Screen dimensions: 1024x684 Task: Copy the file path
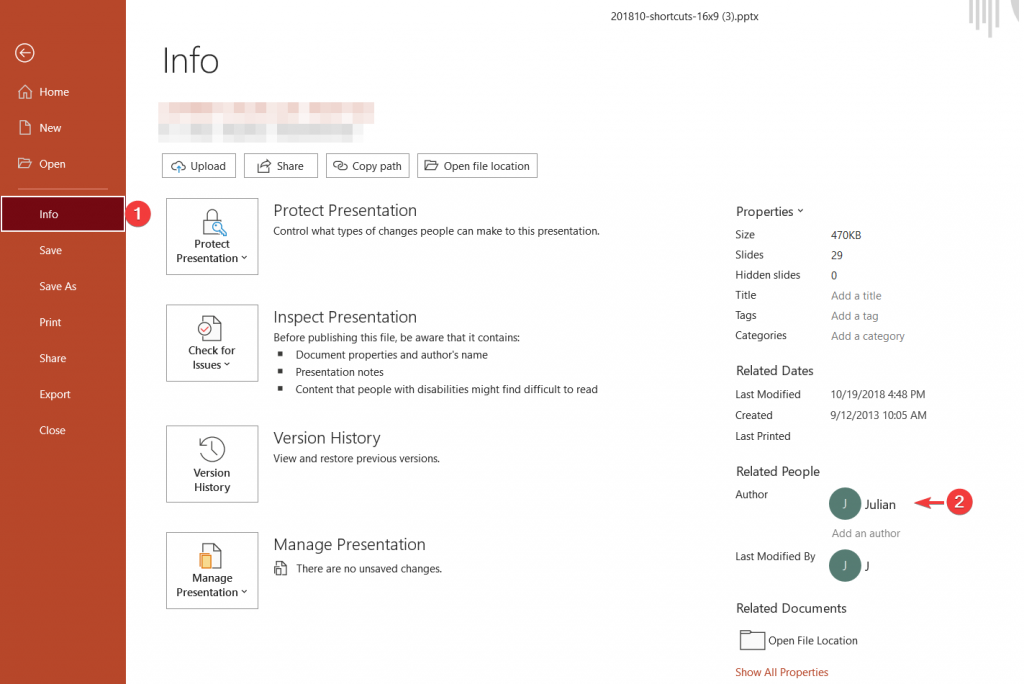point(367,166)
